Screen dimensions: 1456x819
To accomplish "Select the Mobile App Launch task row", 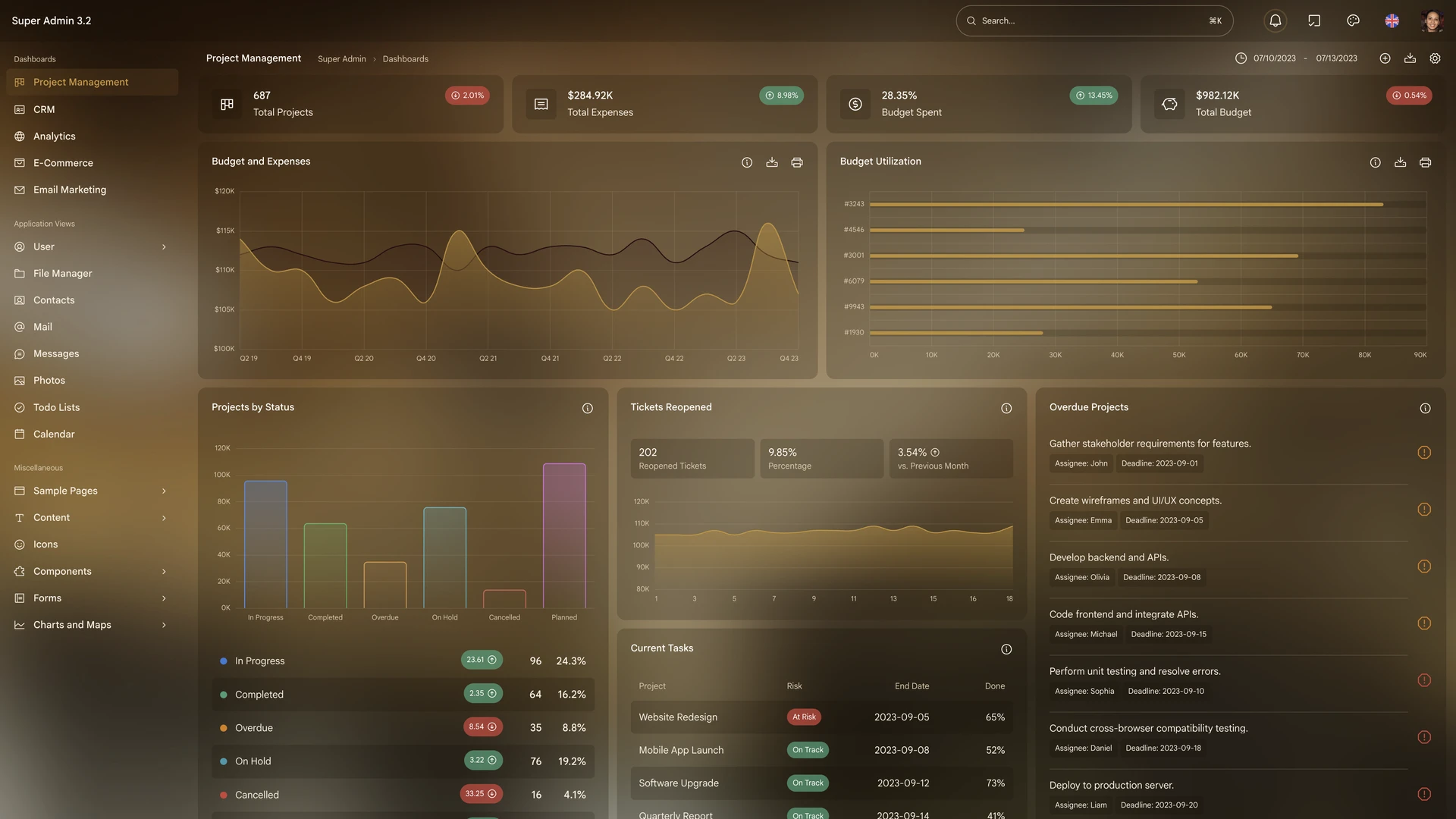I will click(821, 750).
